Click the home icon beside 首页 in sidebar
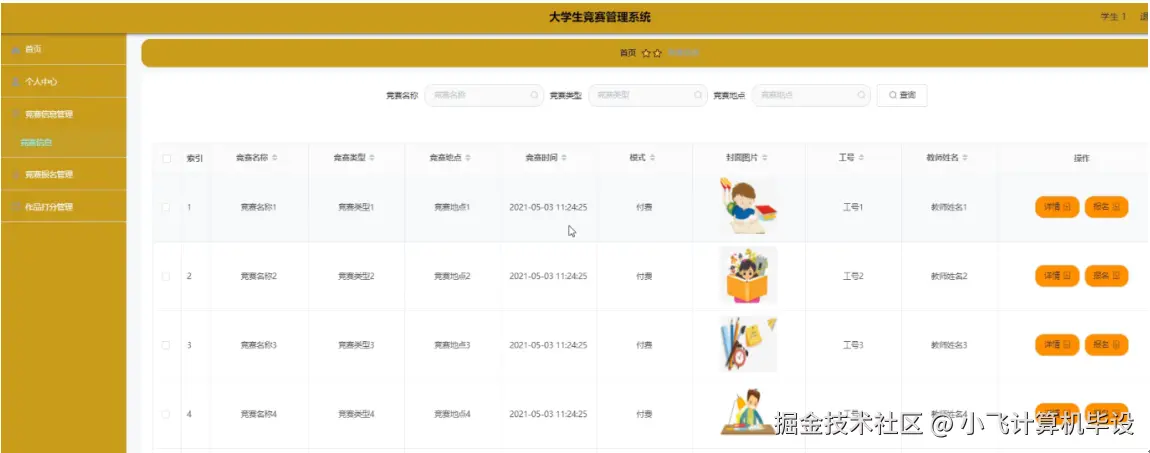This screenshot has height=453, width=1150. (16, 49)
